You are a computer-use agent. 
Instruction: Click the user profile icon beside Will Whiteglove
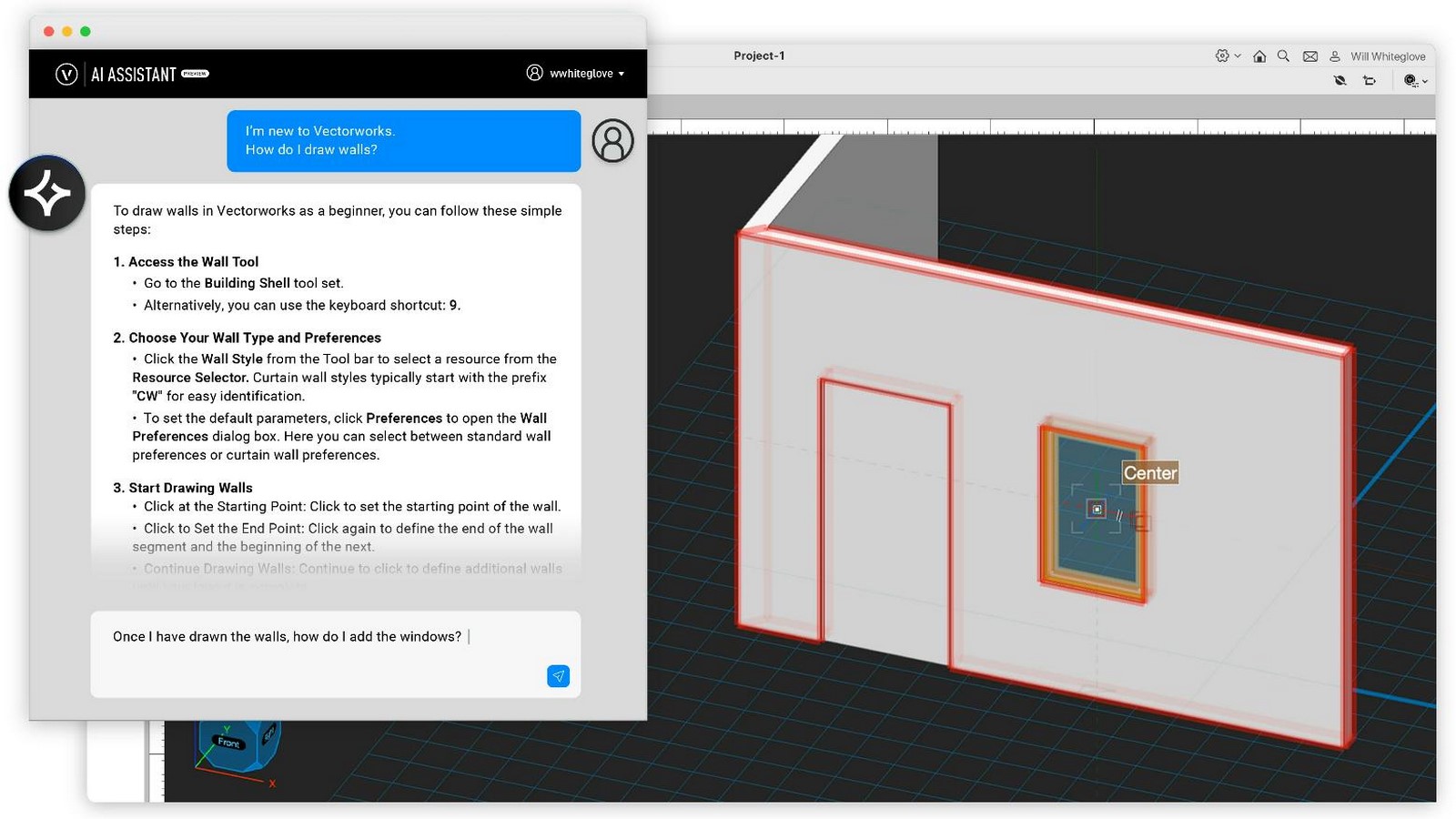pyautogui.click(x=1335, y=56)
